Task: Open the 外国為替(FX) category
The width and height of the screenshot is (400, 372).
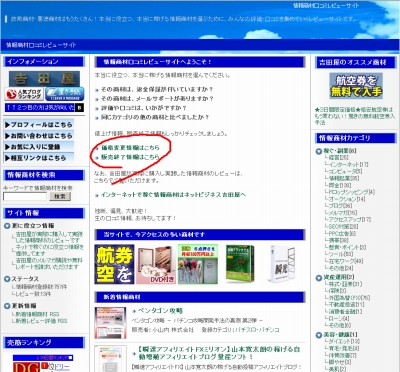Action: (x=349, y=298)
